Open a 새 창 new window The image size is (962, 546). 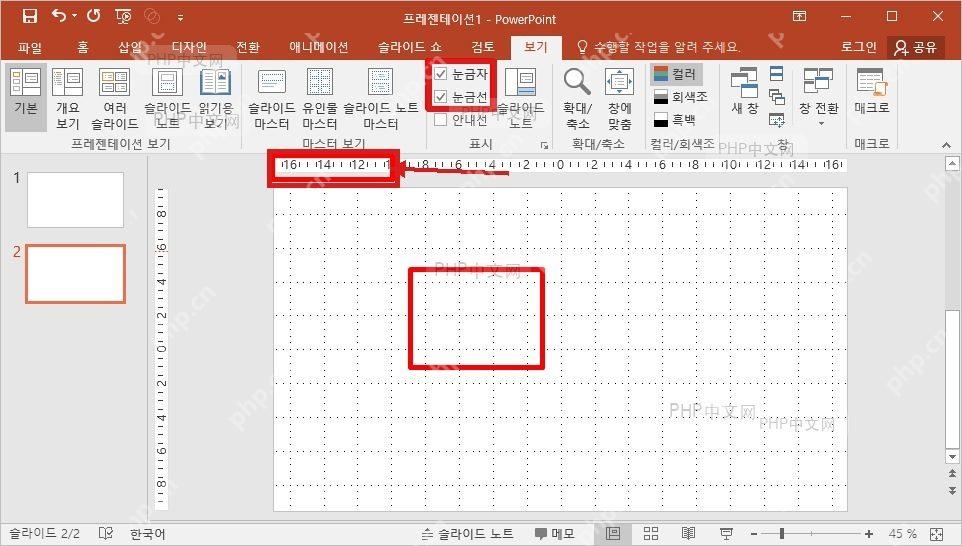point(744,92)
